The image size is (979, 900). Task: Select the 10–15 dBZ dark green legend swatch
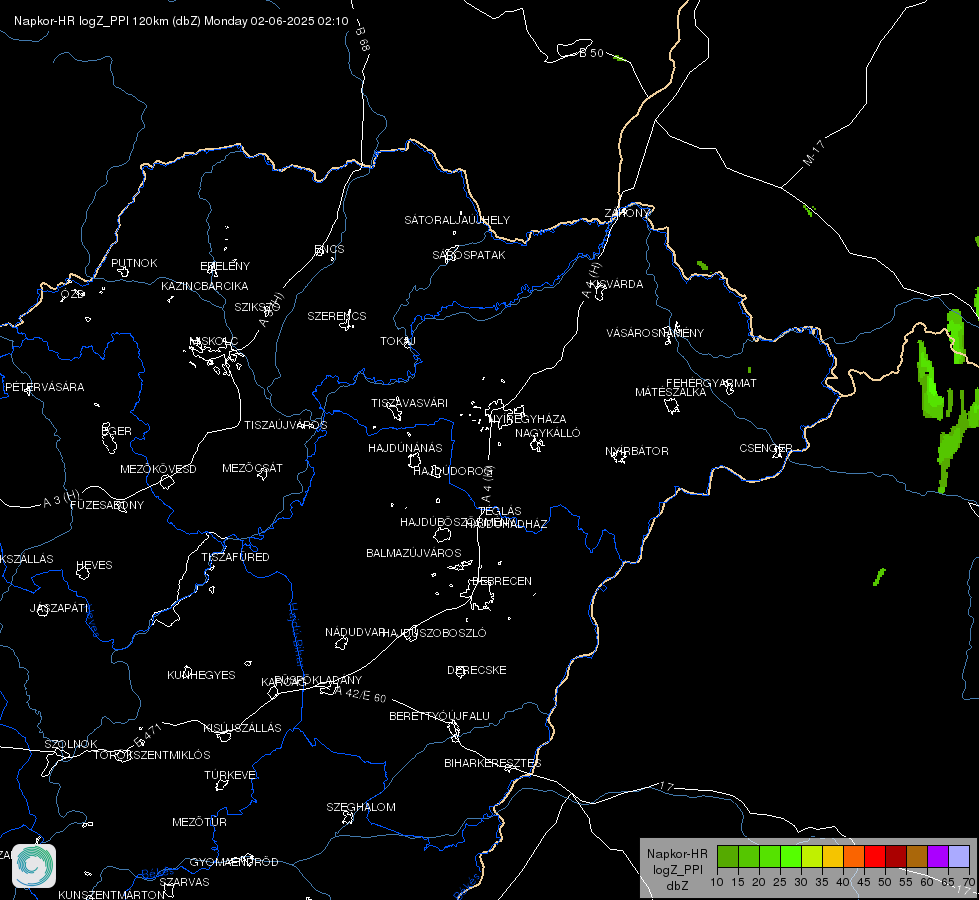(727, 856)
